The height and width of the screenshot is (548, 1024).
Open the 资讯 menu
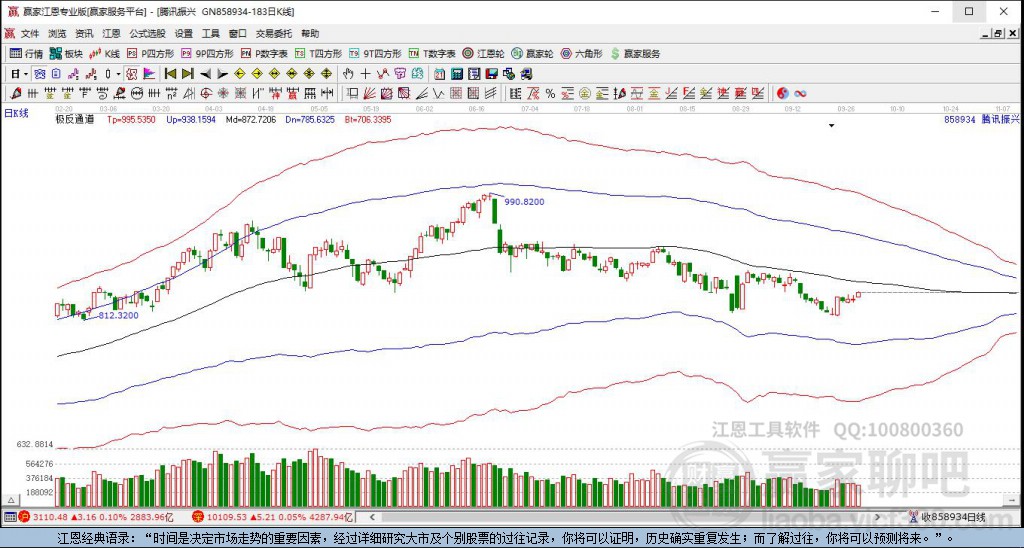[84, 33]
